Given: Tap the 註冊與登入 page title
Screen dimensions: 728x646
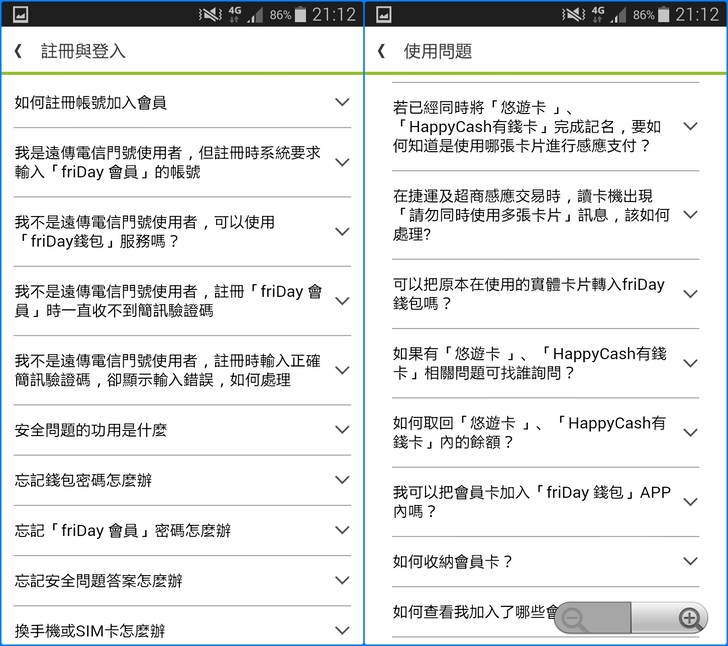Looking at the screenshot, I should coord(83,51).
